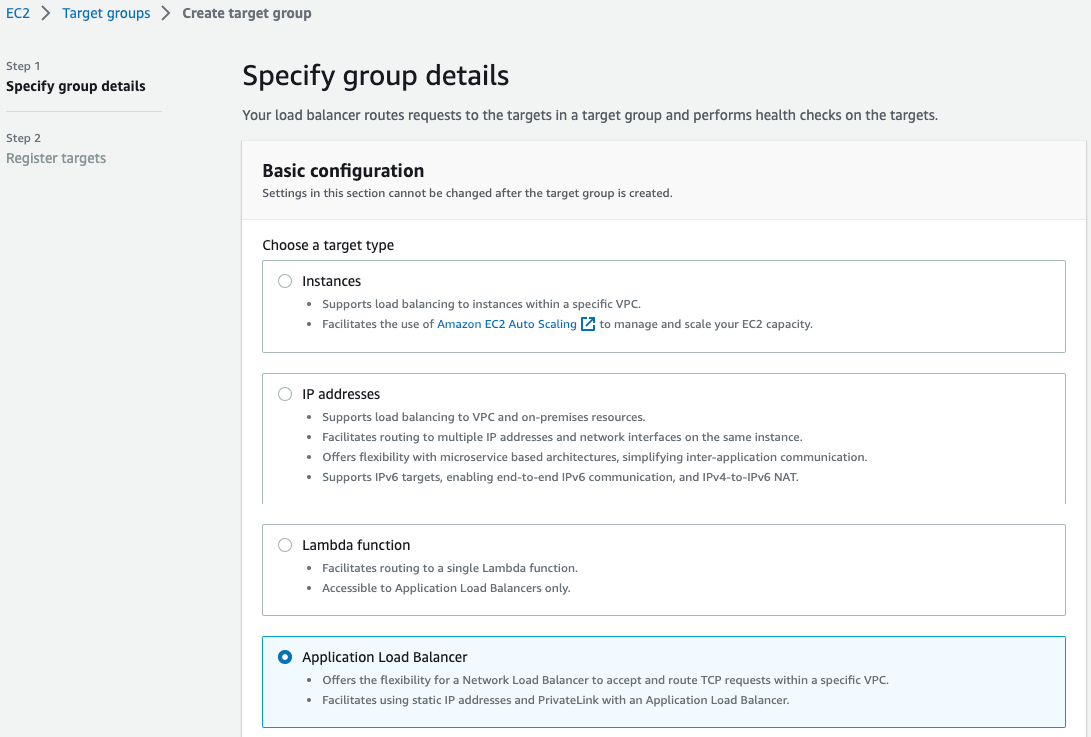Click the Create target group breadcrumb text
The width and height of the screenshot is (1091, 737).
(x=247, y=14)
